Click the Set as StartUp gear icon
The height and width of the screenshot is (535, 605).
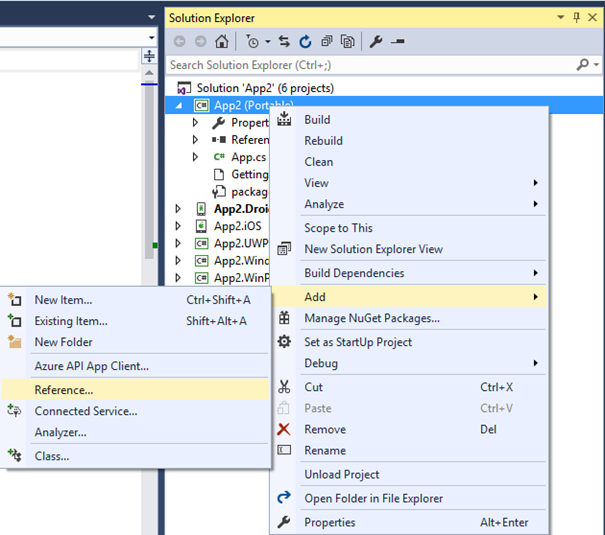coord(284,341)
